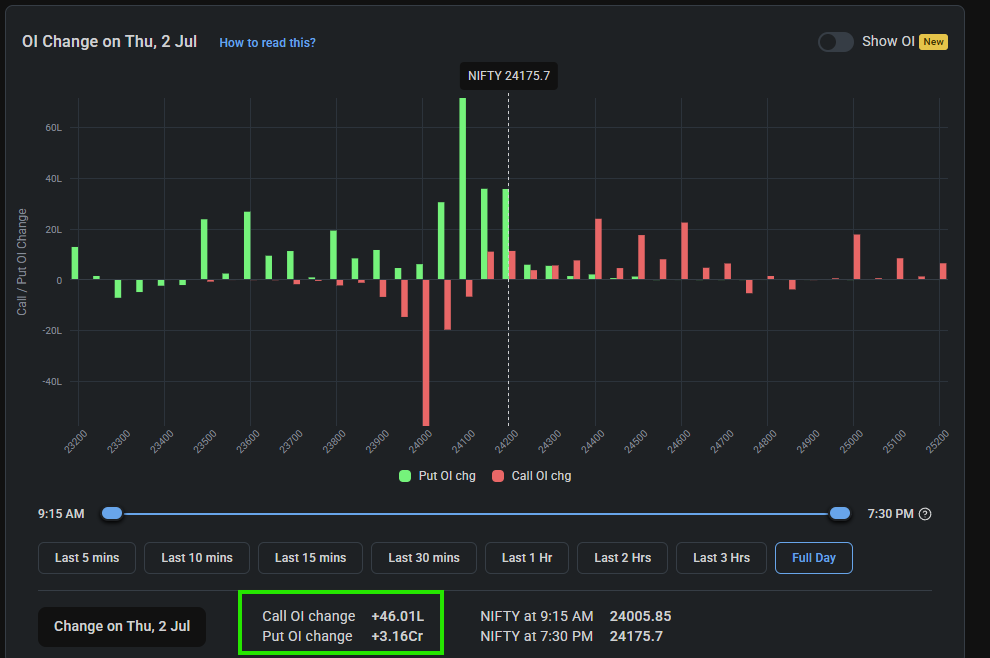Click the NIFTY 24175.7 tooltip label

coord(509,76)
